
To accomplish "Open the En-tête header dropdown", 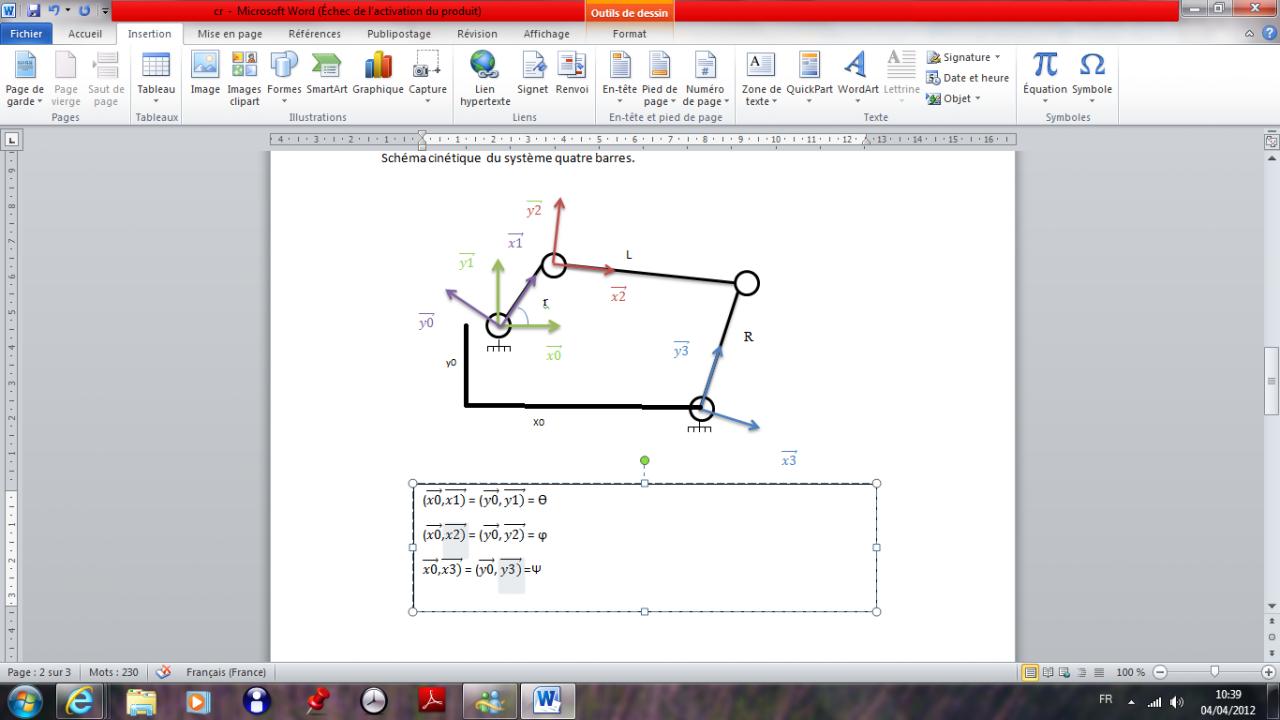I will (x=620, y=78).
